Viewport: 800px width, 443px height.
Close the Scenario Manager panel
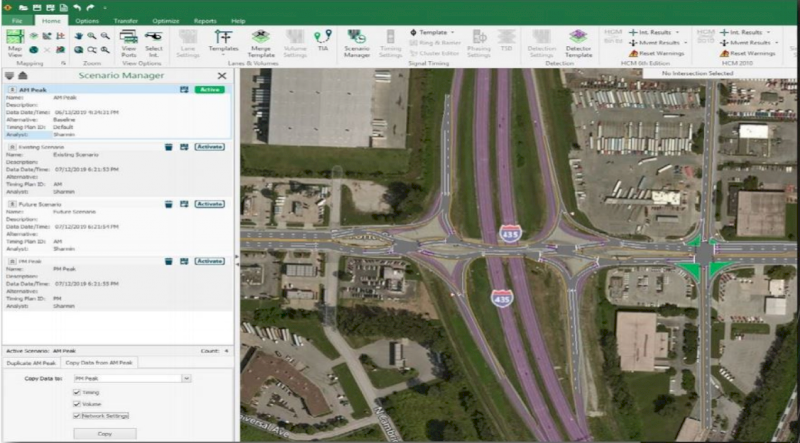click(221, 75)
